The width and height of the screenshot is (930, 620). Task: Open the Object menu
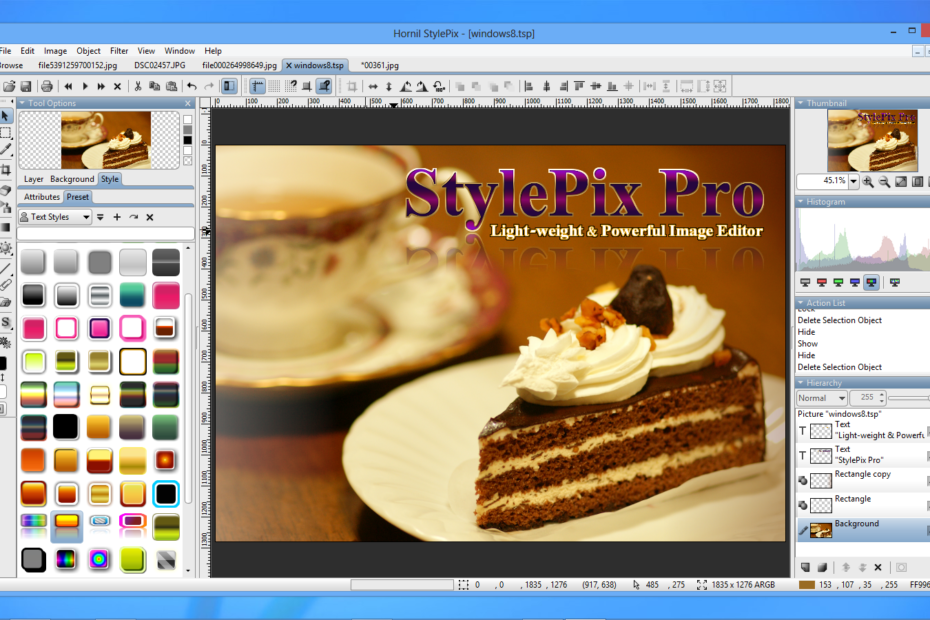(88, 51)
